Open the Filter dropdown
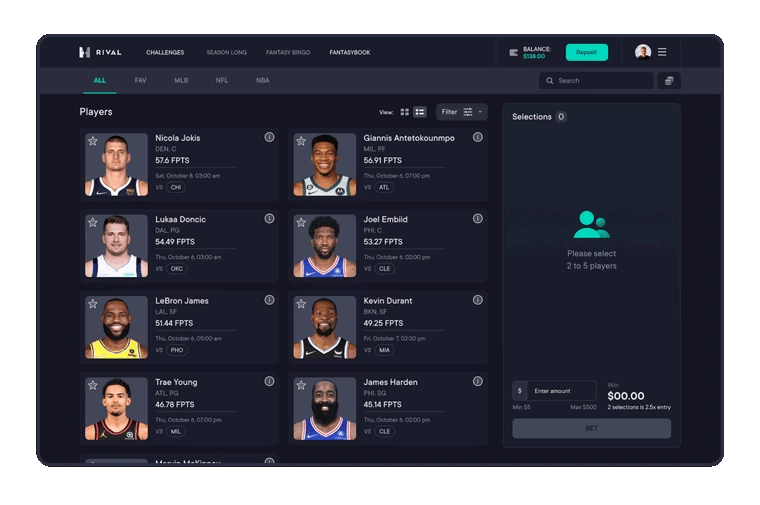 (461, 112)
